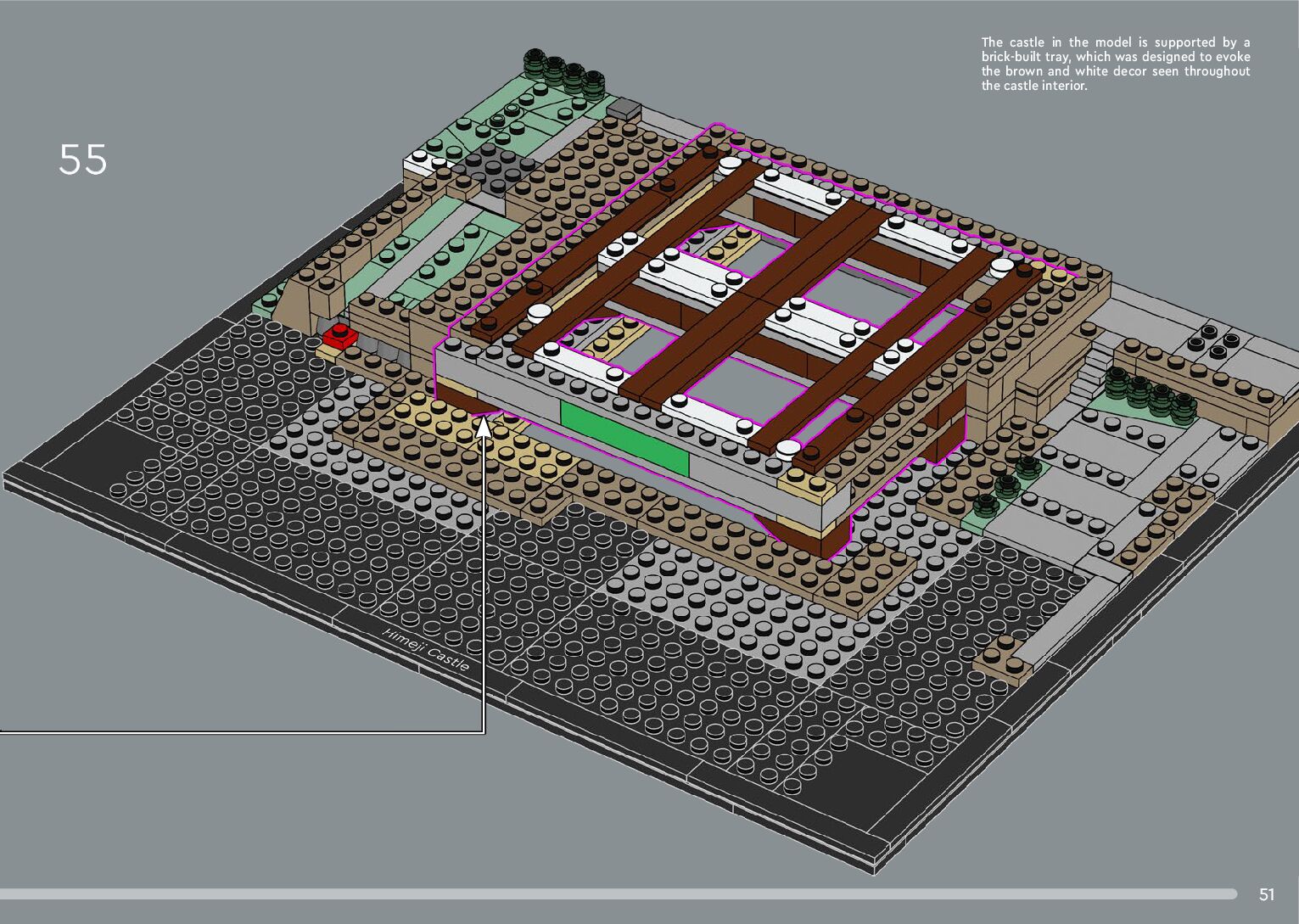The height and width of the screenshot is (924, 1299).
Task: Click the horizontal white callout line at the left edge
Action: point(238,731)
